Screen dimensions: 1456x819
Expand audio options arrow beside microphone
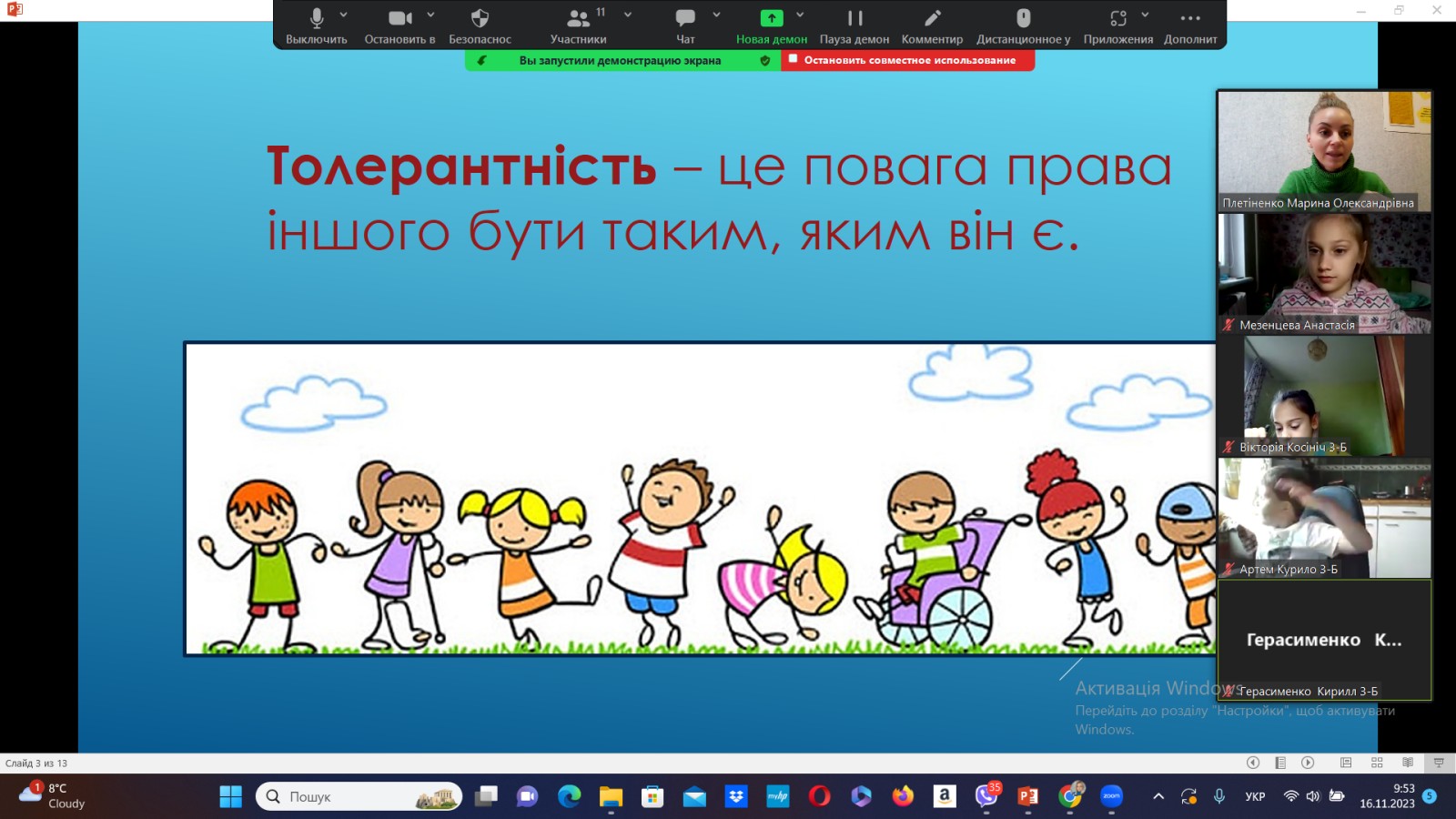click(343, 15)
